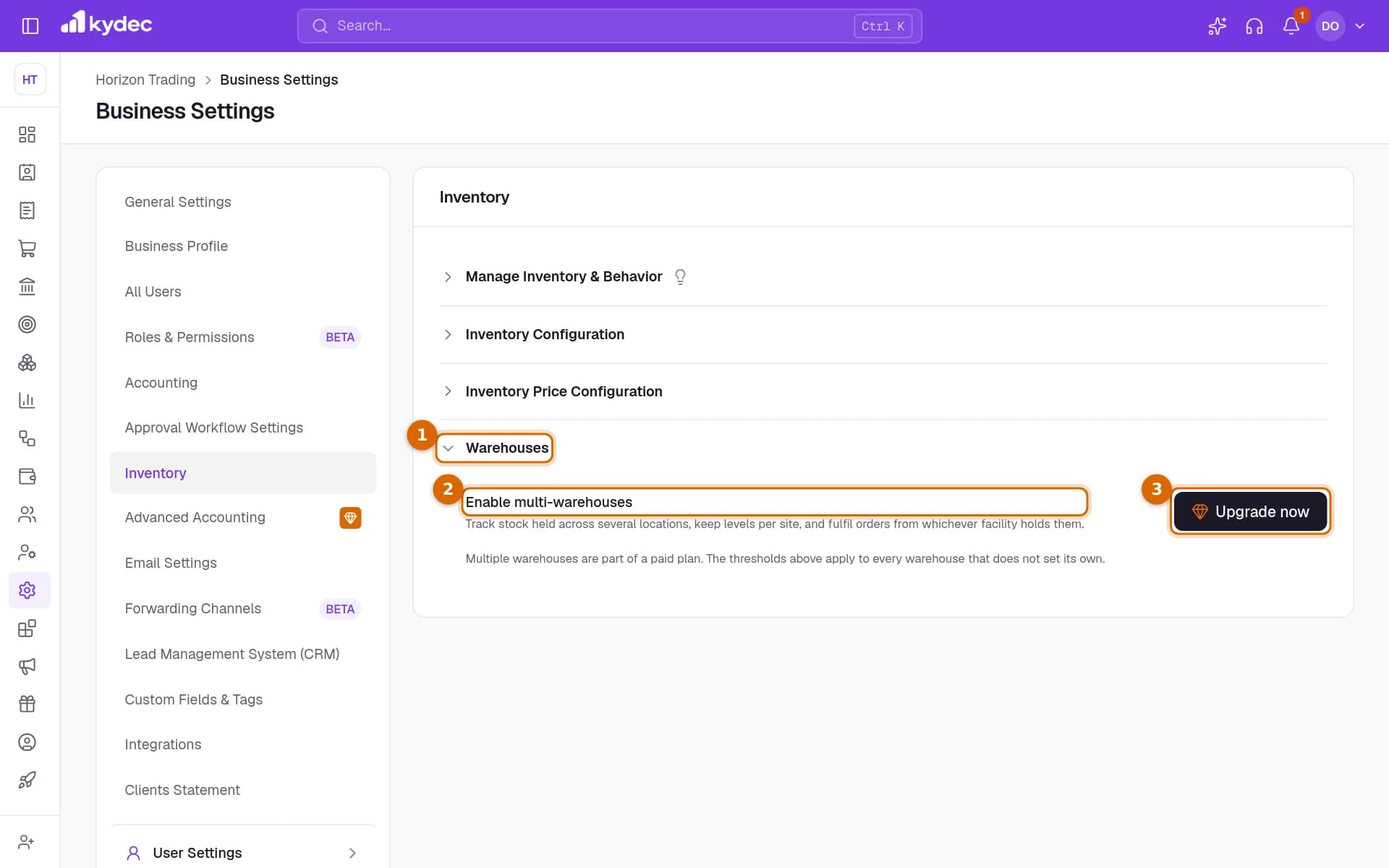Click the lightbulb hint beside Manage Inventory
1389x868 pixels.
coord(680,277)
